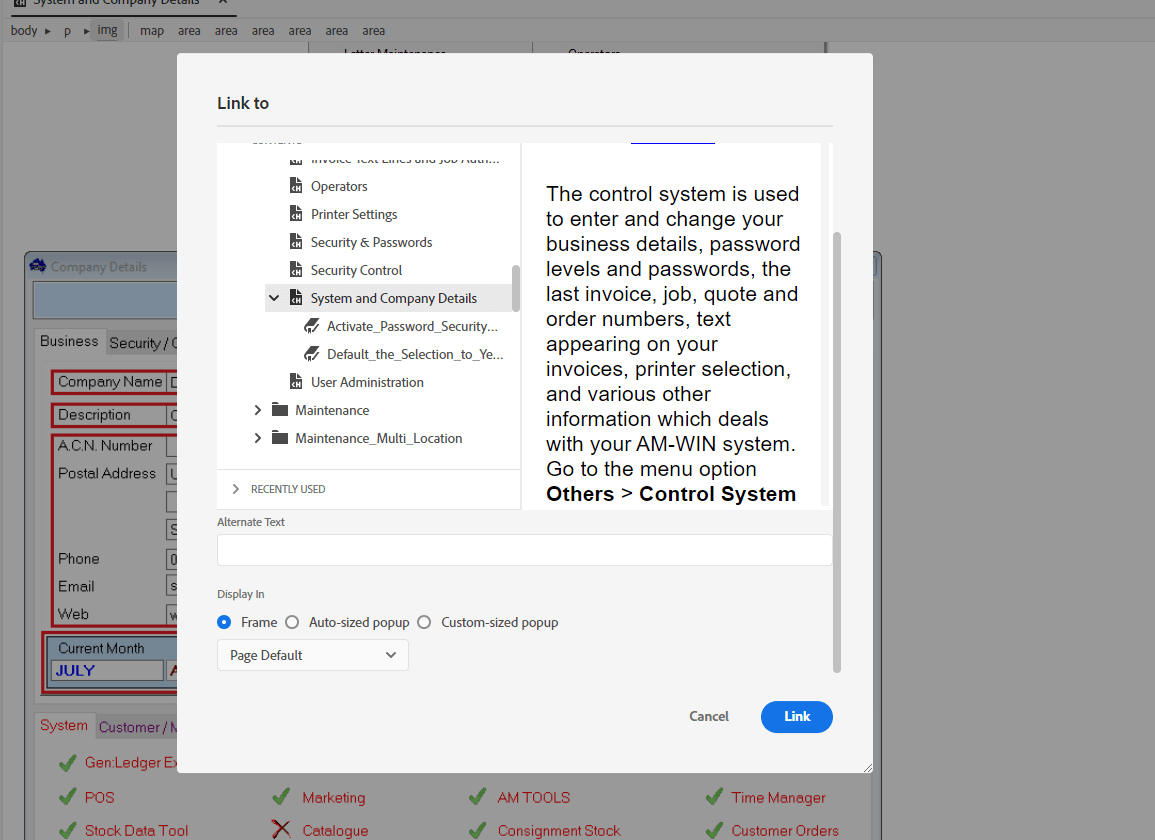Select the Auto-sized popup option
The width and height of the screenshot is (1155, 840).
292,621
